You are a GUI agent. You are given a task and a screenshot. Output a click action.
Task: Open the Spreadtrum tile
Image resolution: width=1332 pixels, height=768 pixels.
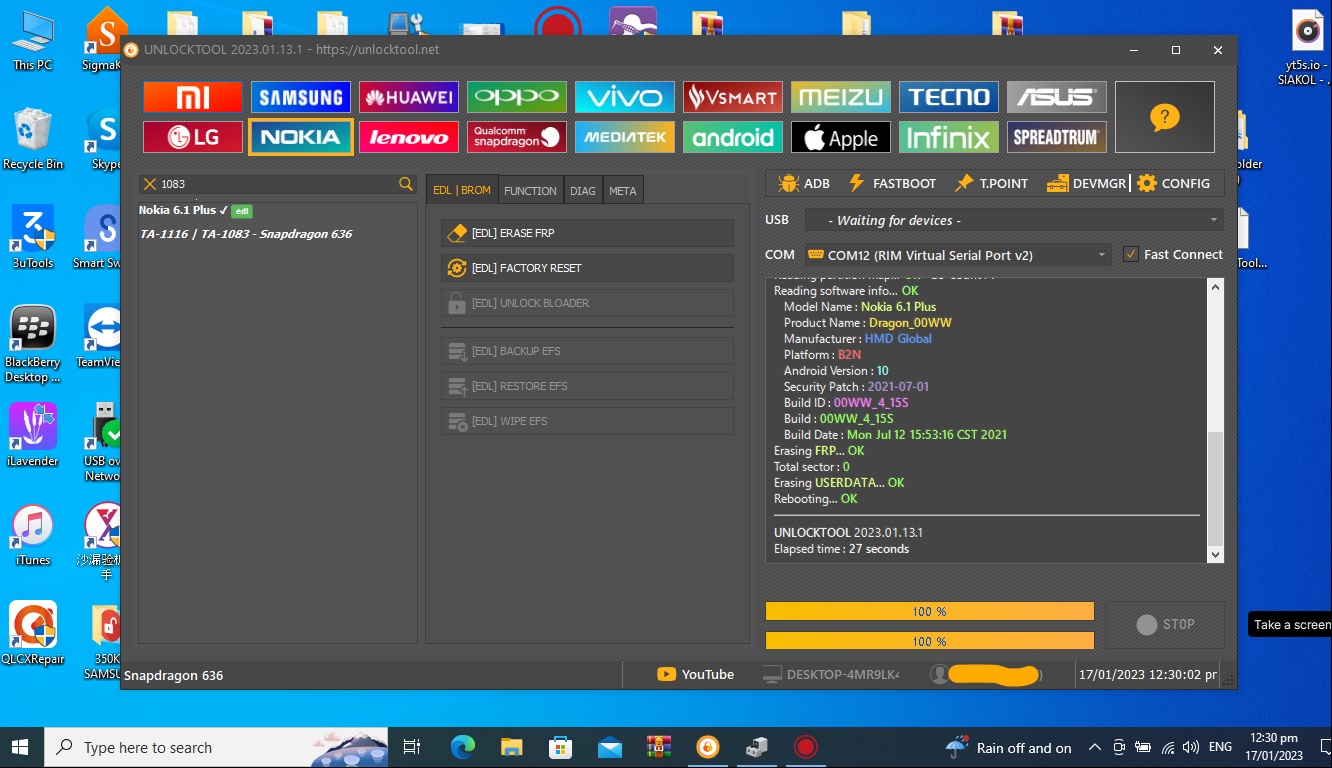(1057, 137)
